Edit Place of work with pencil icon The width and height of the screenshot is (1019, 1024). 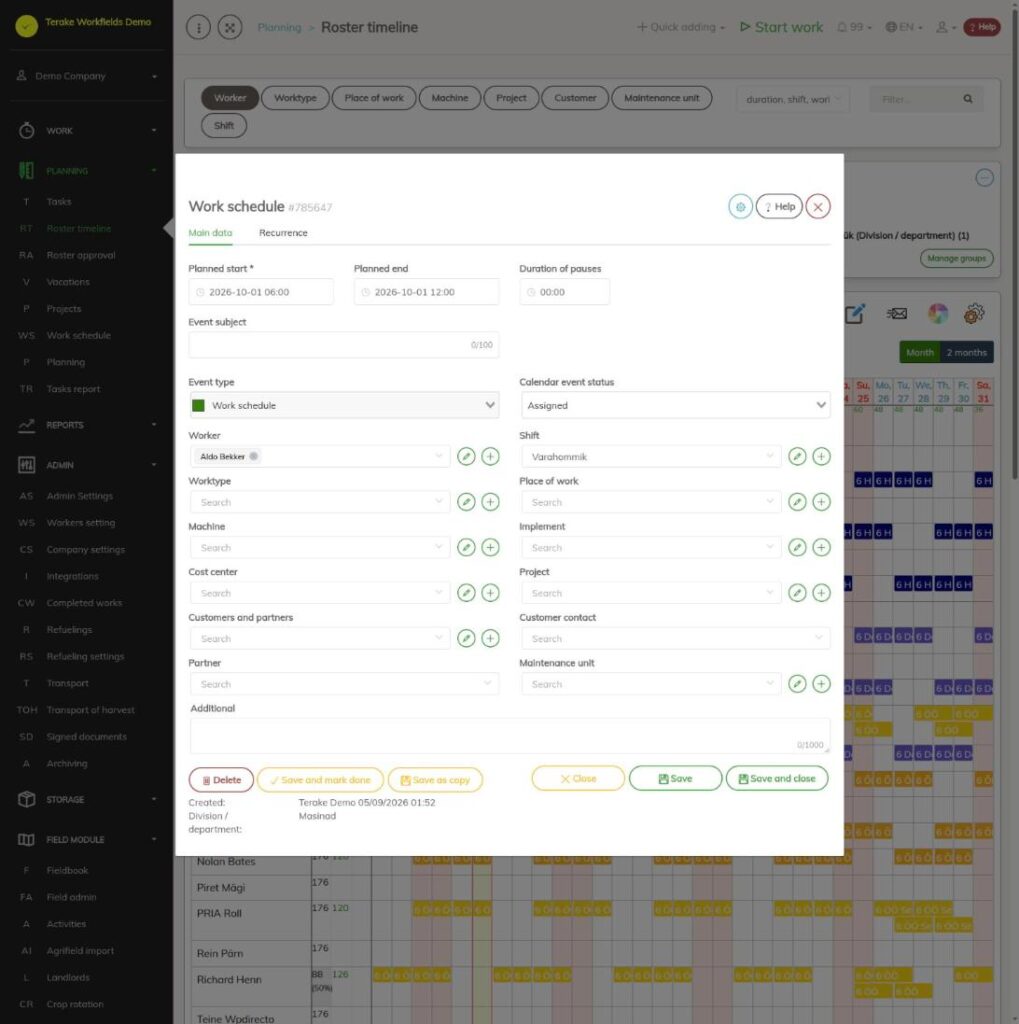click(x=797, y=502)
